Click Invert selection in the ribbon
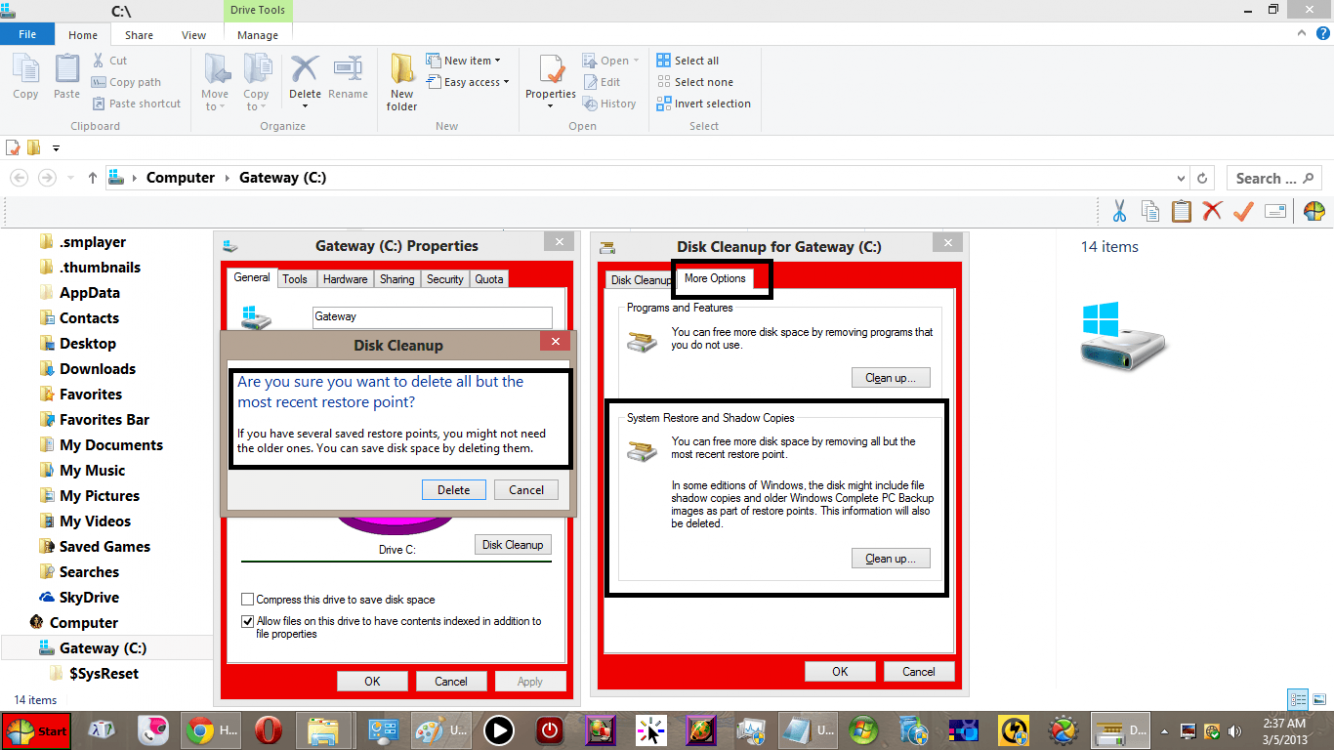 (x=704, y=104)
